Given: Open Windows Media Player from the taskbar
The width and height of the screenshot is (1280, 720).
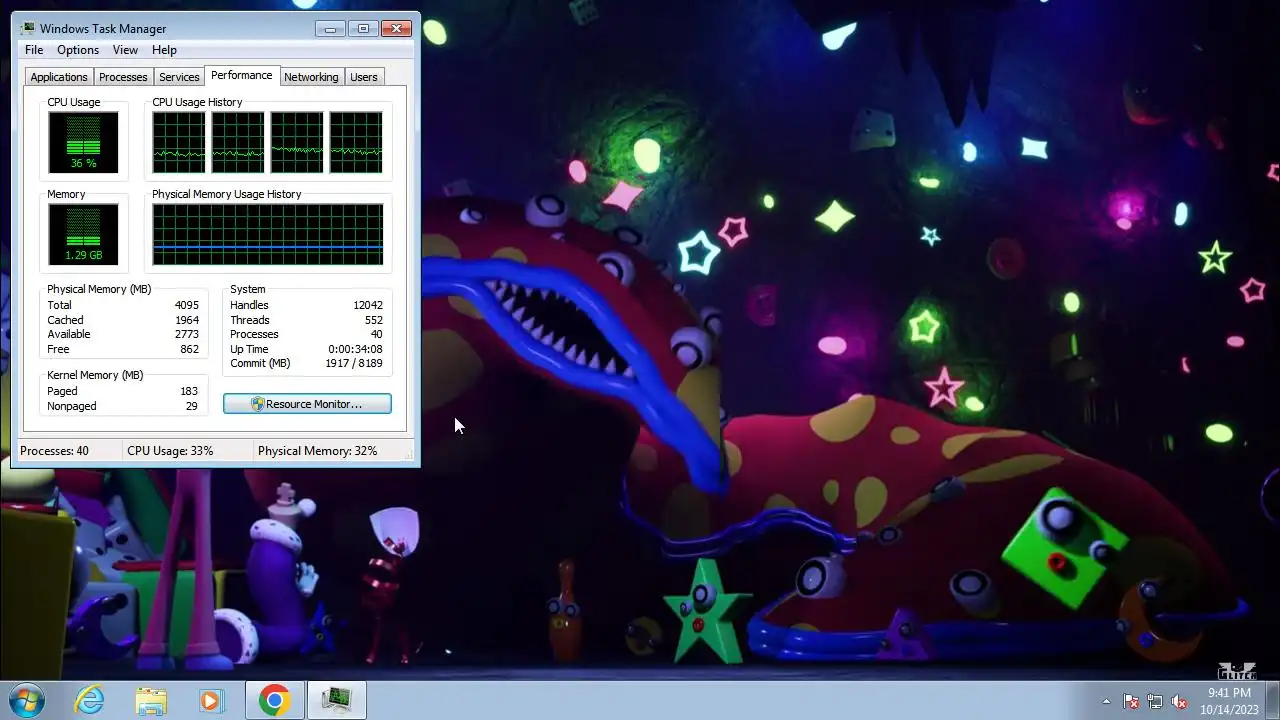Looking at the screenshot, I should [211, 700].
